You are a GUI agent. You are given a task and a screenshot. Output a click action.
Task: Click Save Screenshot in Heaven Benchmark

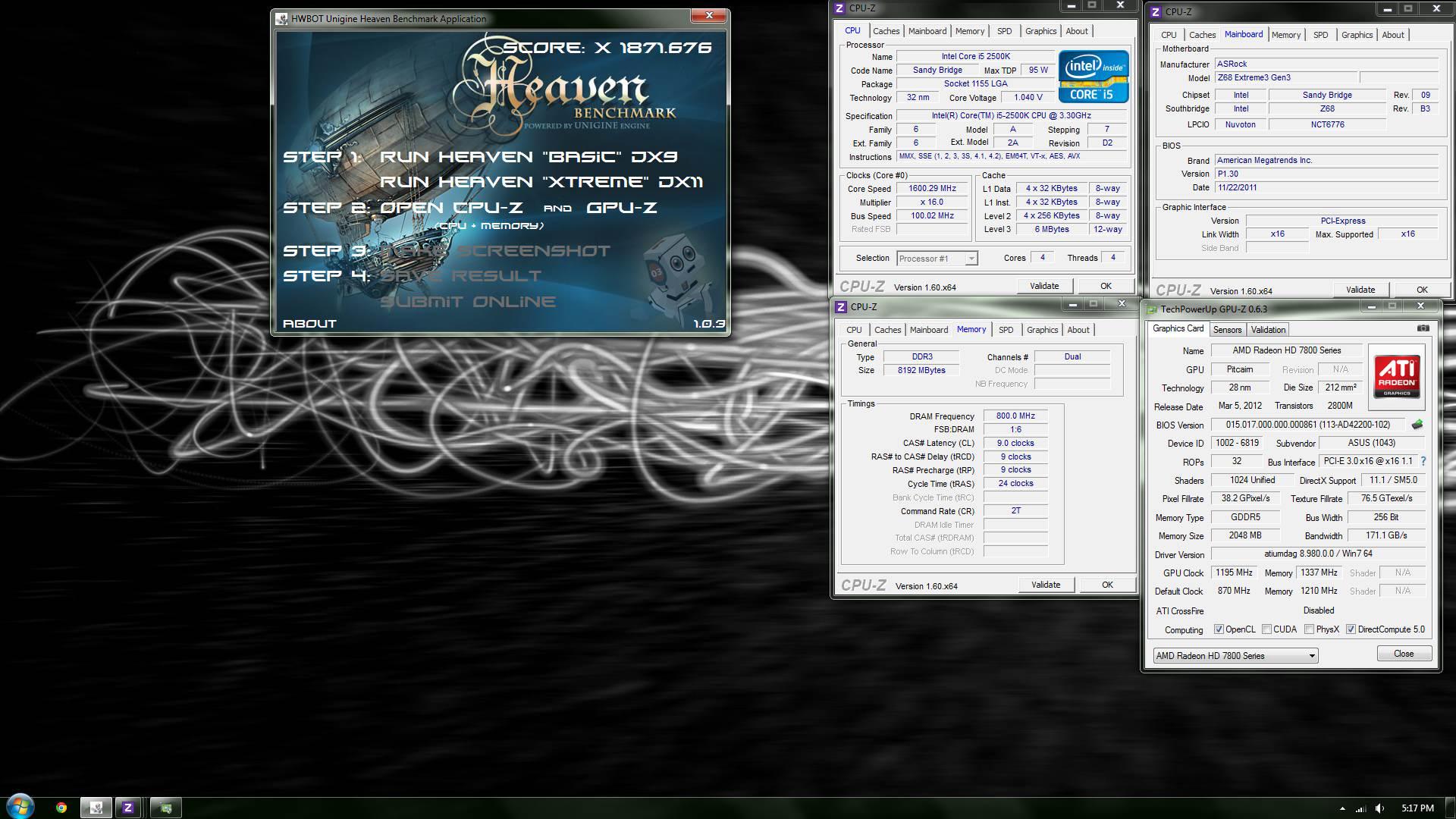point(495,251)
